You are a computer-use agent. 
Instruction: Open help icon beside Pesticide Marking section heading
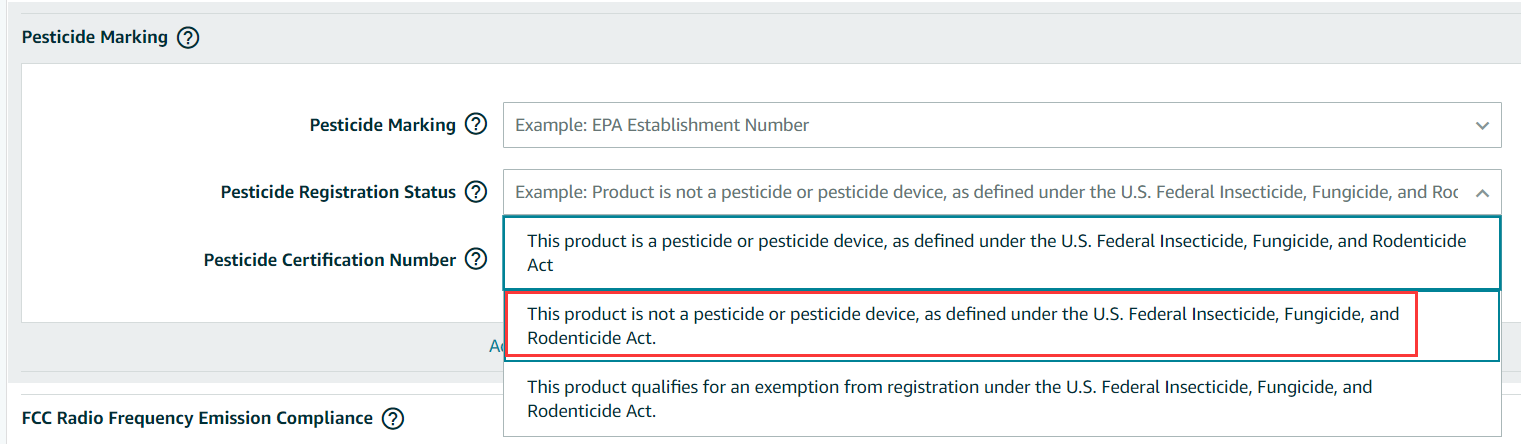click(188, 39)
